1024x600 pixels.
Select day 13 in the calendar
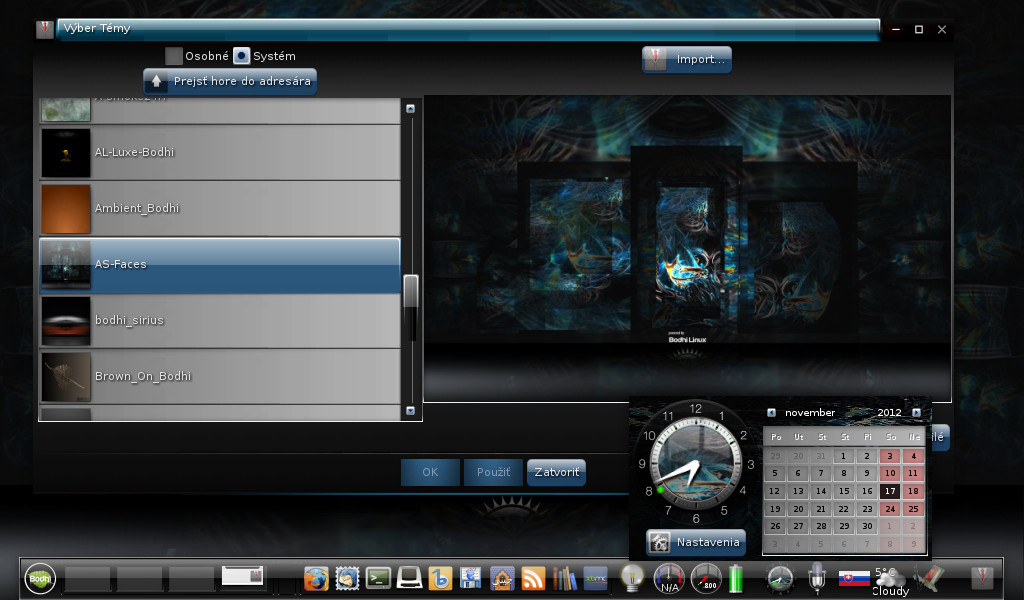pyautogui.click(x=798, y=491)
